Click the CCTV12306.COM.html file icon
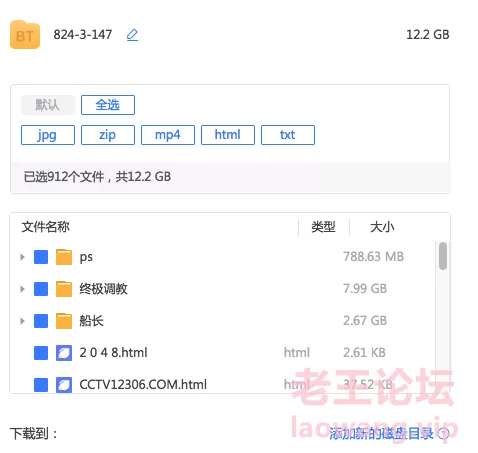 [64, 385]
